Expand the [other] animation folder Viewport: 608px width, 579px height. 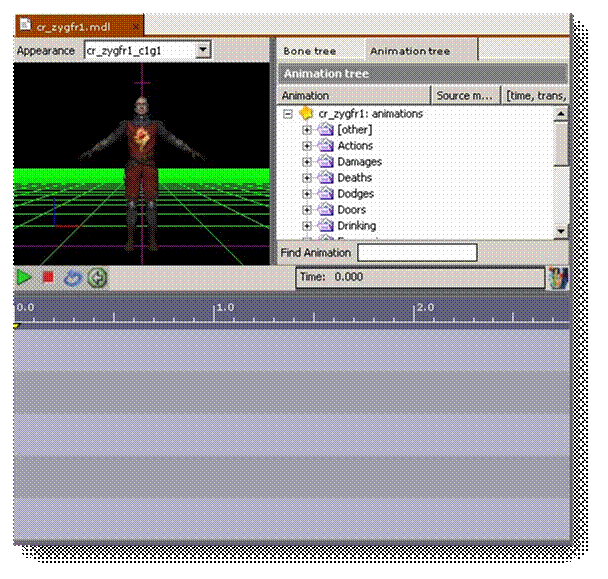click(x=307, y=130)
